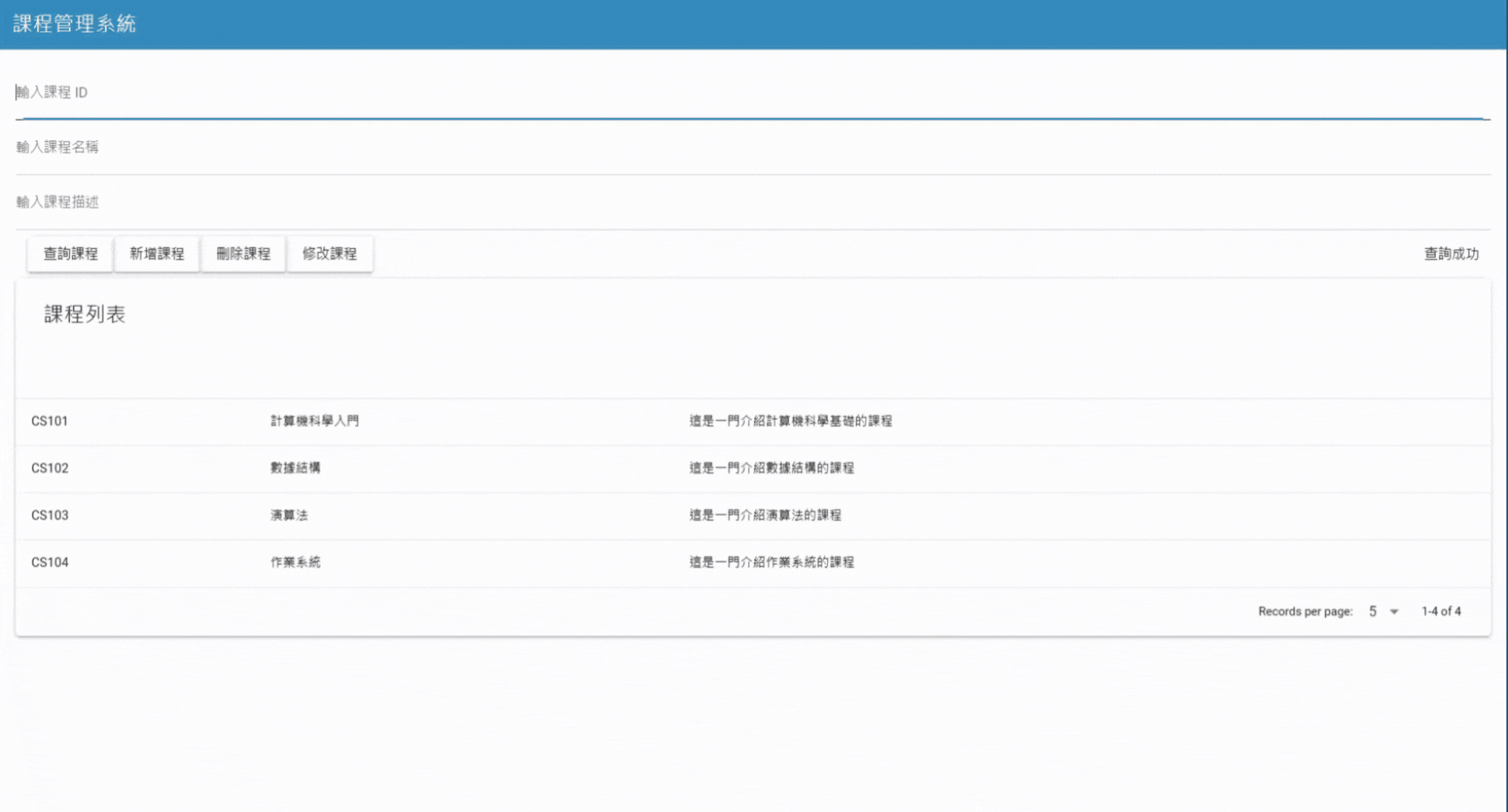Open the Records per page dropdown arrow
This screenshot has height=812, width=1508.
(1393, 612)
